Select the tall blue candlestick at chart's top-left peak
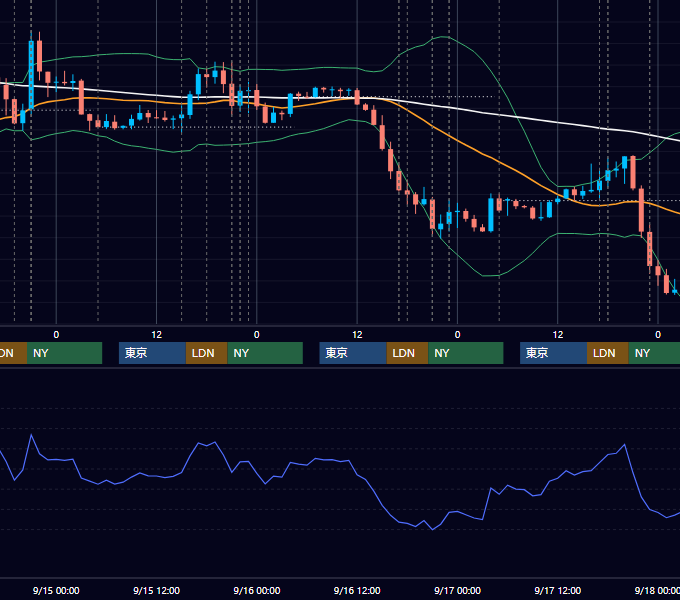This screenshot has height=600, width=680. tap(31, 74)
